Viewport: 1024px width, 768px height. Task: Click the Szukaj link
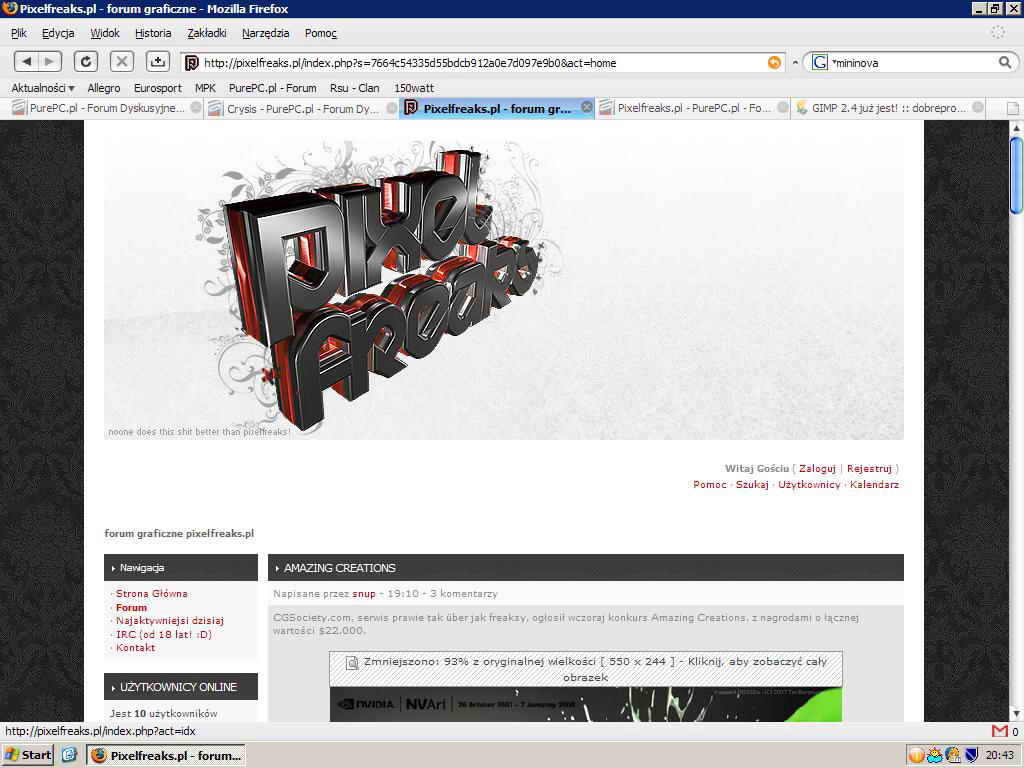coord(752,485)
